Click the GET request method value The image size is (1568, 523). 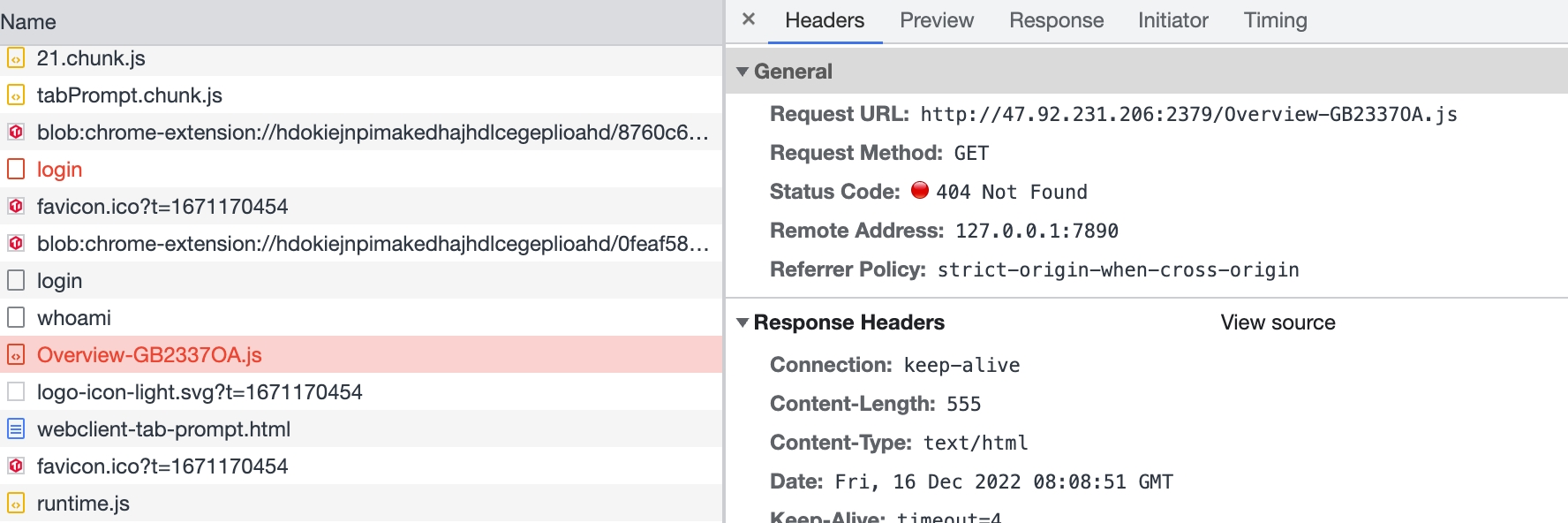971,154
